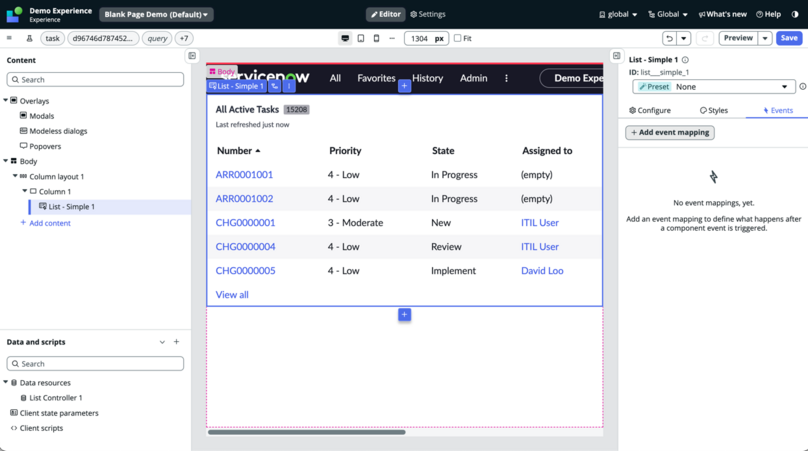Screen dimensions: 808x451
Task: Open record ARR0001001 link
Action: click(244, 175)
